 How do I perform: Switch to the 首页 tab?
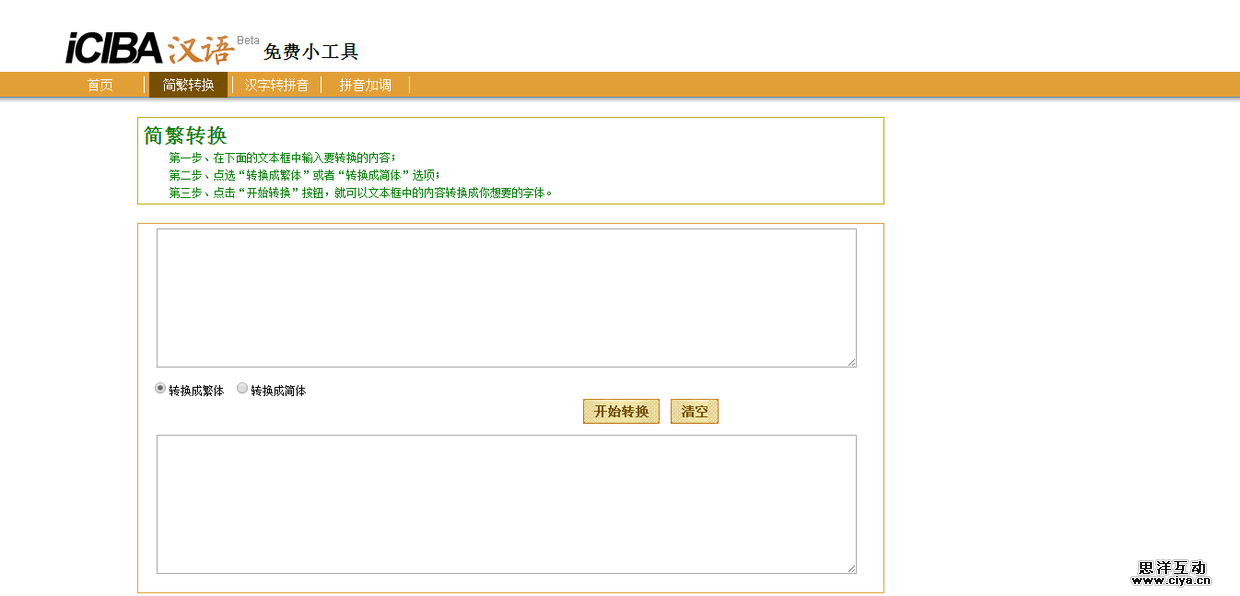pos(100,84)
